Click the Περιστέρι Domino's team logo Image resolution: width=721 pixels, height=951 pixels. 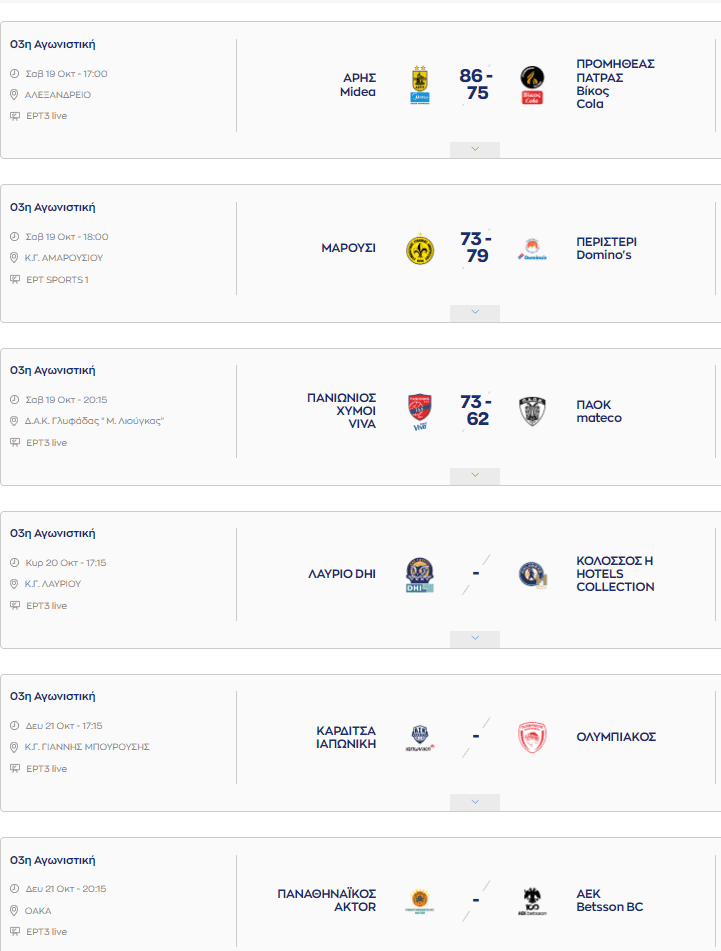(x=532, y=249)
